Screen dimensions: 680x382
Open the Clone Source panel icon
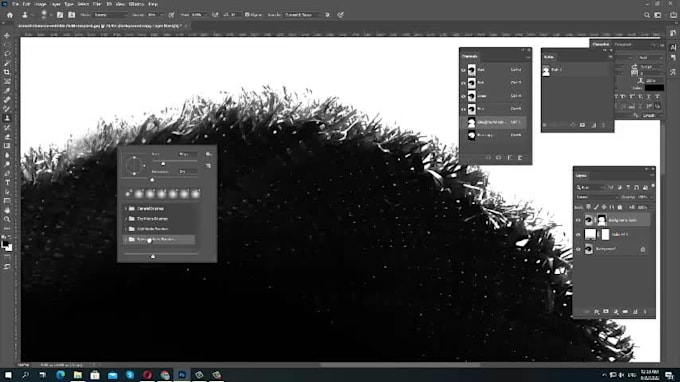[x=72, y=15]
